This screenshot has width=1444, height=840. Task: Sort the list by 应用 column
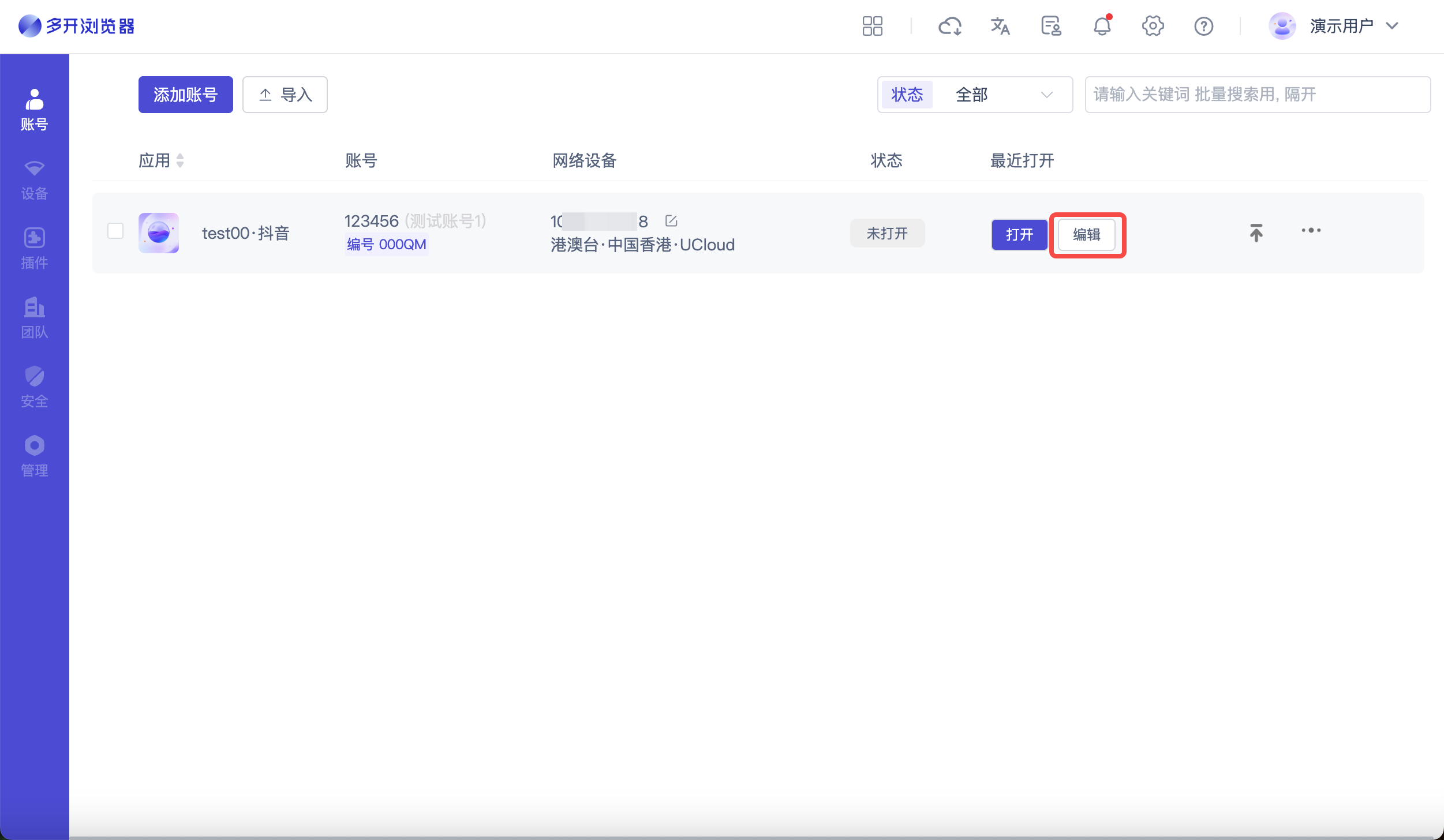(x=180, y=160)
